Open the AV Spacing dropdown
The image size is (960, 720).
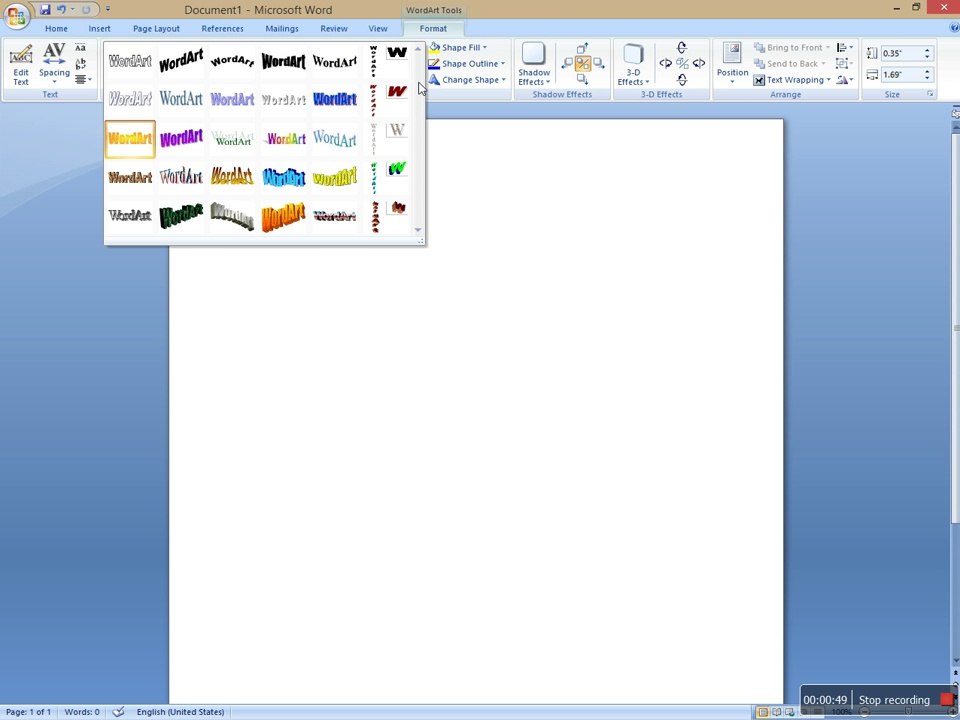pyautogui.click(x=54, y=64)
